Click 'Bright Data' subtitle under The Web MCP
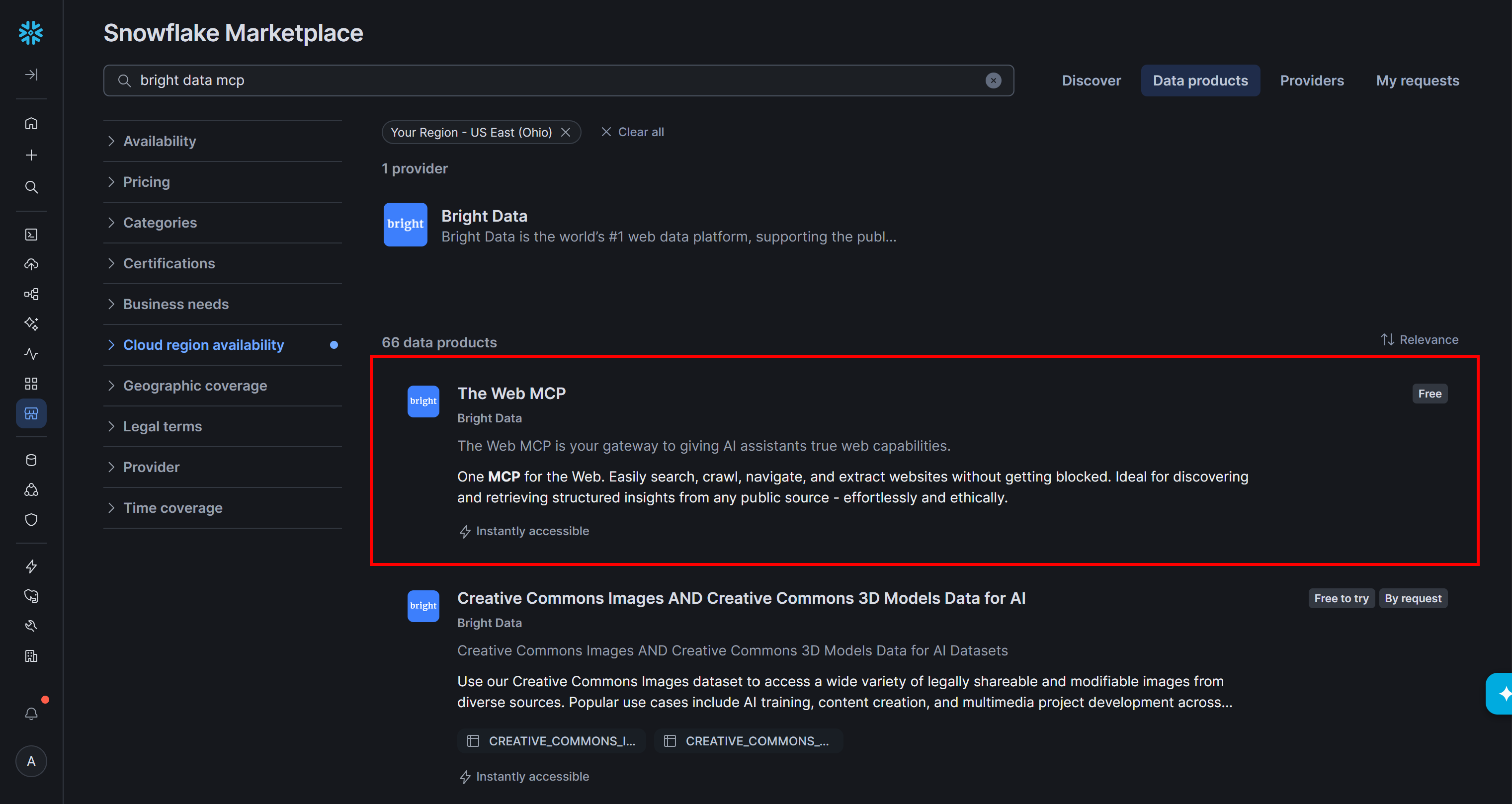 (x=490, y=418)
